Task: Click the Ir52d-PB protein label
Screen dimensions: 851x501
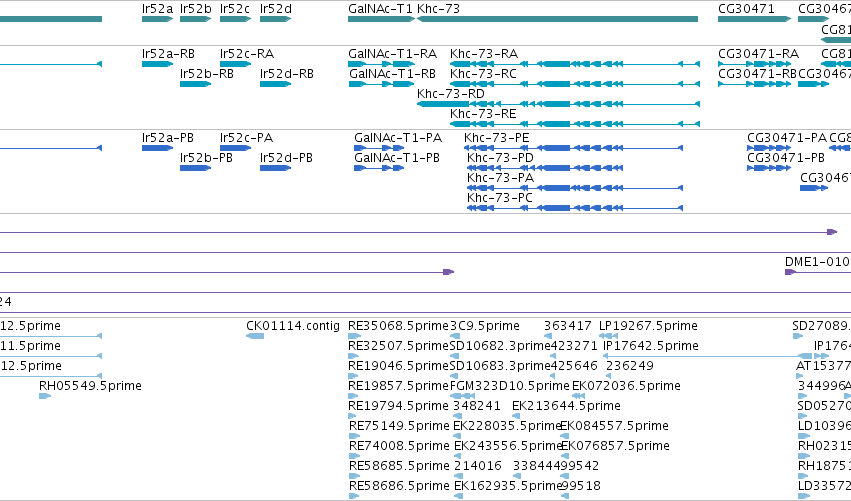Action: pos(286,158)
